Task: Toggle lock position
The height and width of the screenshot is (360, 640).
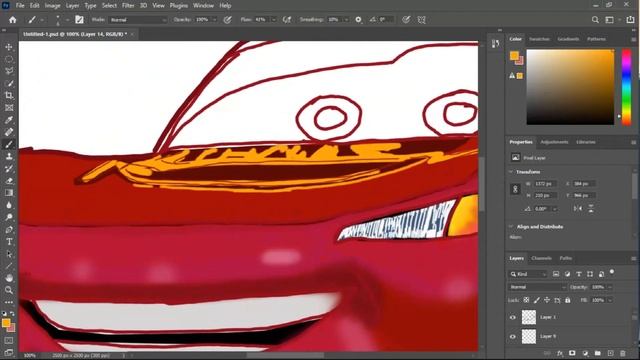Action: pos(547,300)
